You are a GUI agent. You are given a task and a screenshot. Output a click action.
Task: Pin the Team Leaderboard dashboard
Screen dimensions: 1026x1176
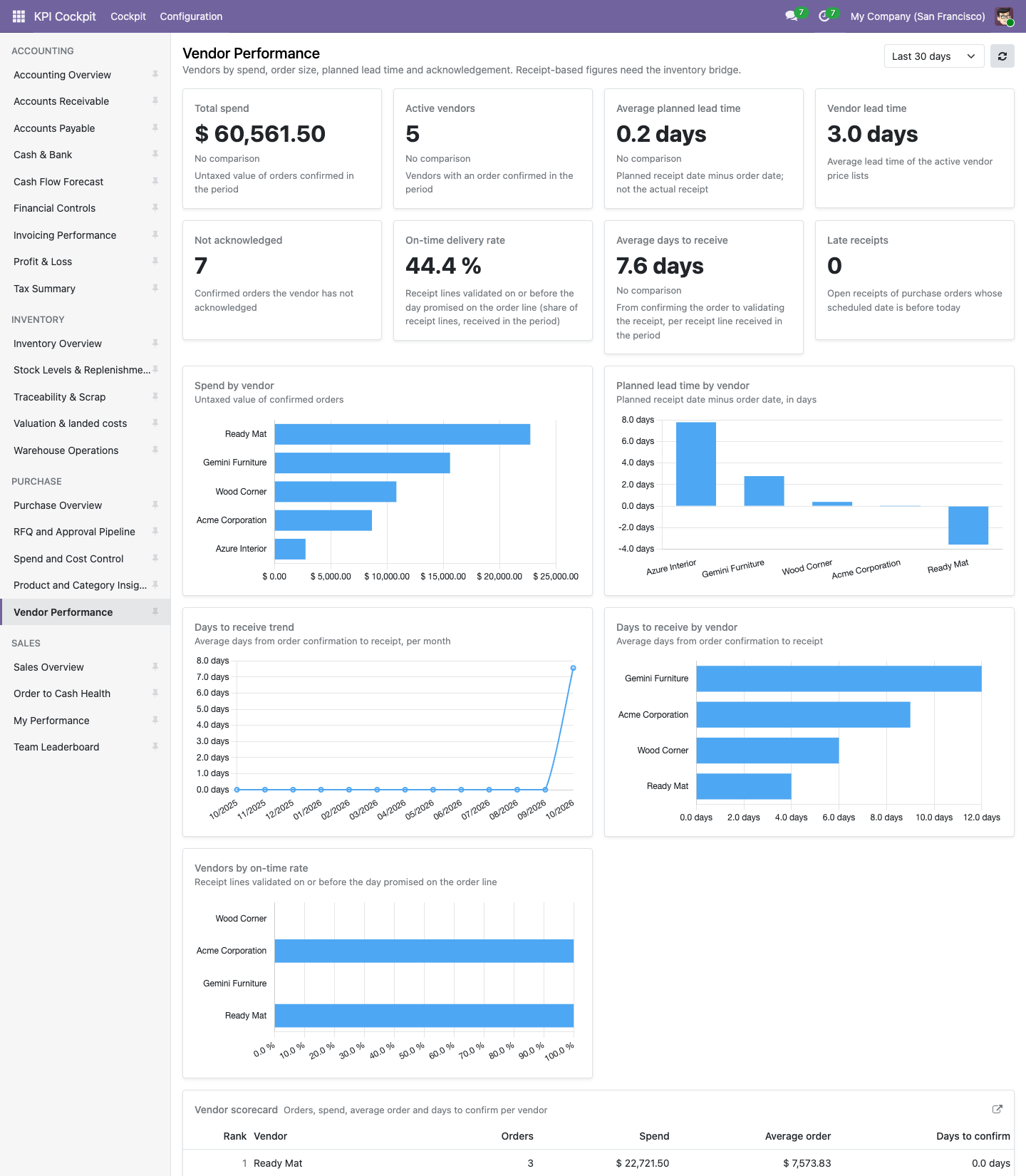155,747
